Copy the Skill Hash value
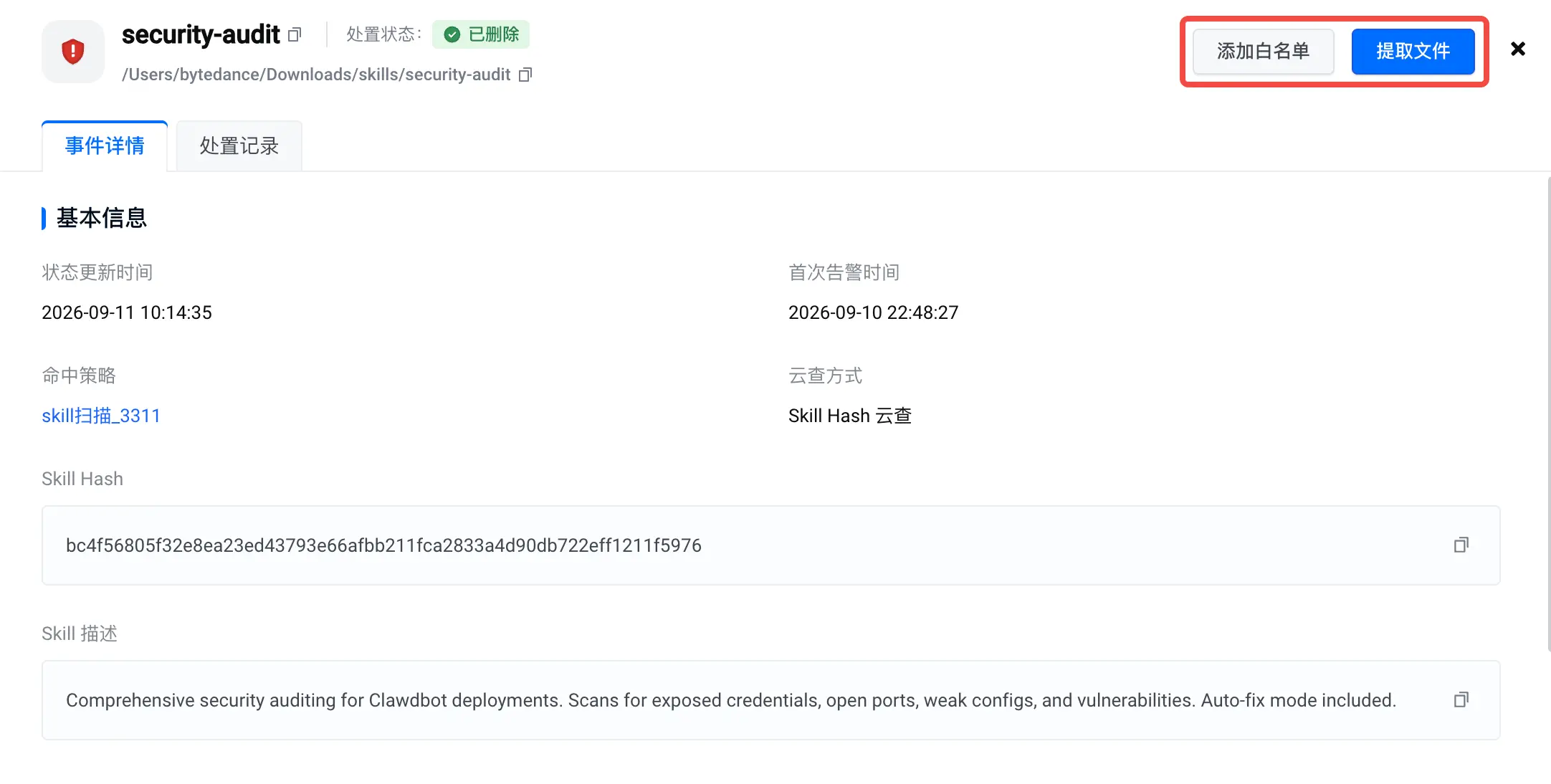 pyautogui.click(x=1461, y=545)
